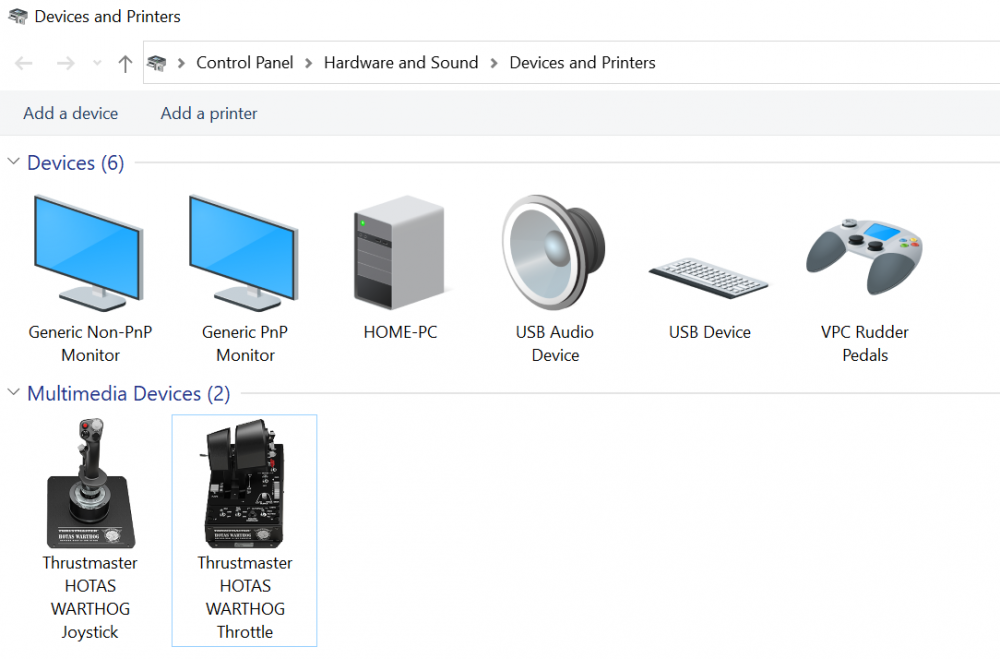Select the Thrustmaster HOTAS WARTHOG Throttle icon
This screenshot has width=1000, height=659.
tap(244, 483)
